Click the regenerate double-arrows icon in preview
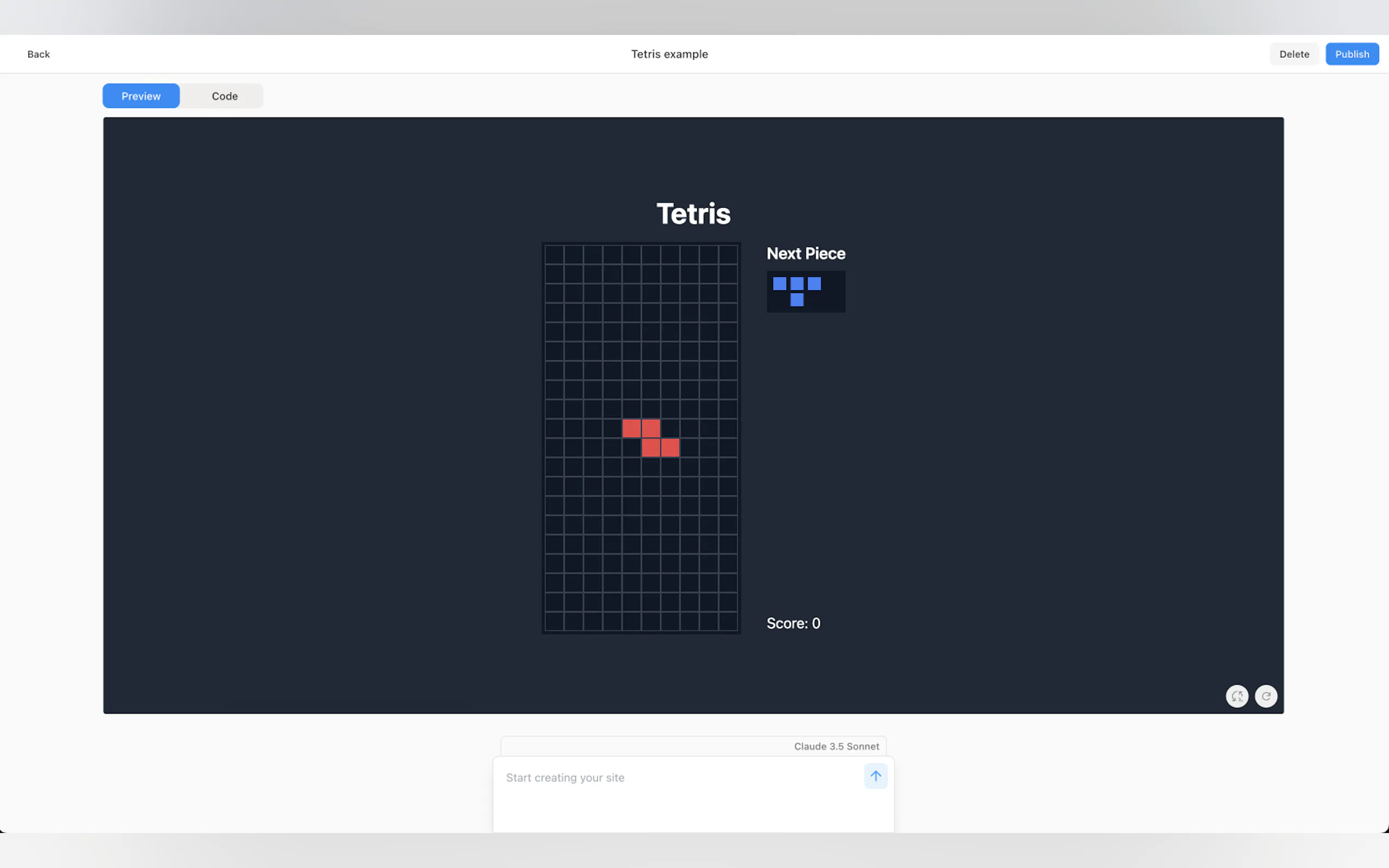Viewport: 1389px width, 868px height. coord(1237,696)
